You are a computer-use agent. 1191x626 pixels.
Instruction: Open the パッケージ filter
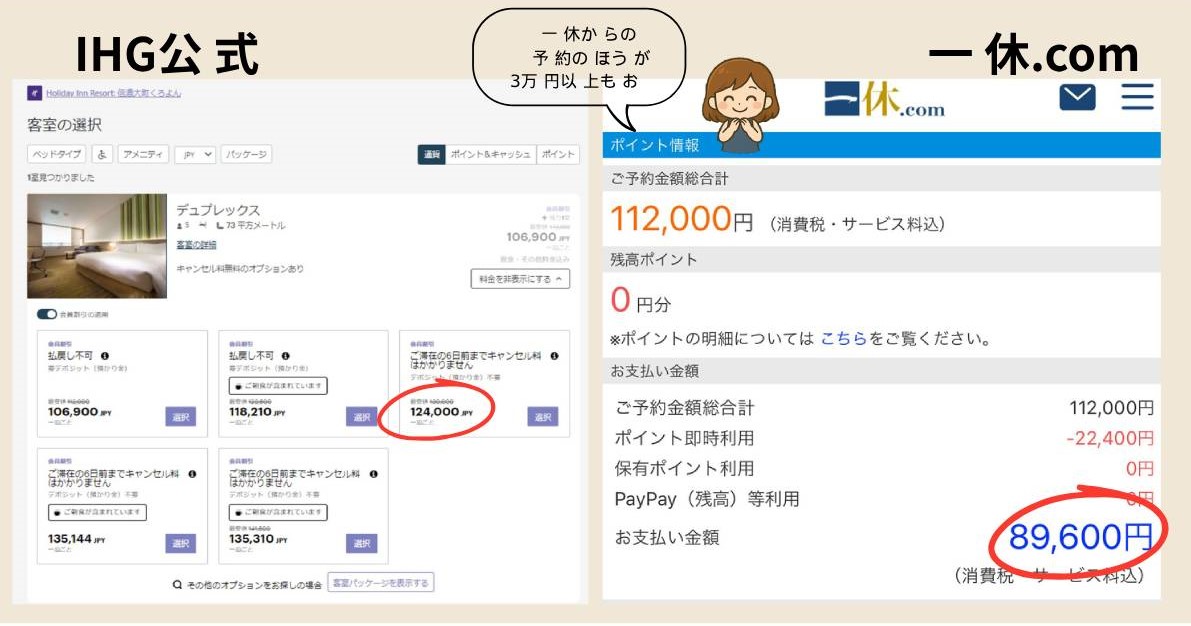(247, 154)
